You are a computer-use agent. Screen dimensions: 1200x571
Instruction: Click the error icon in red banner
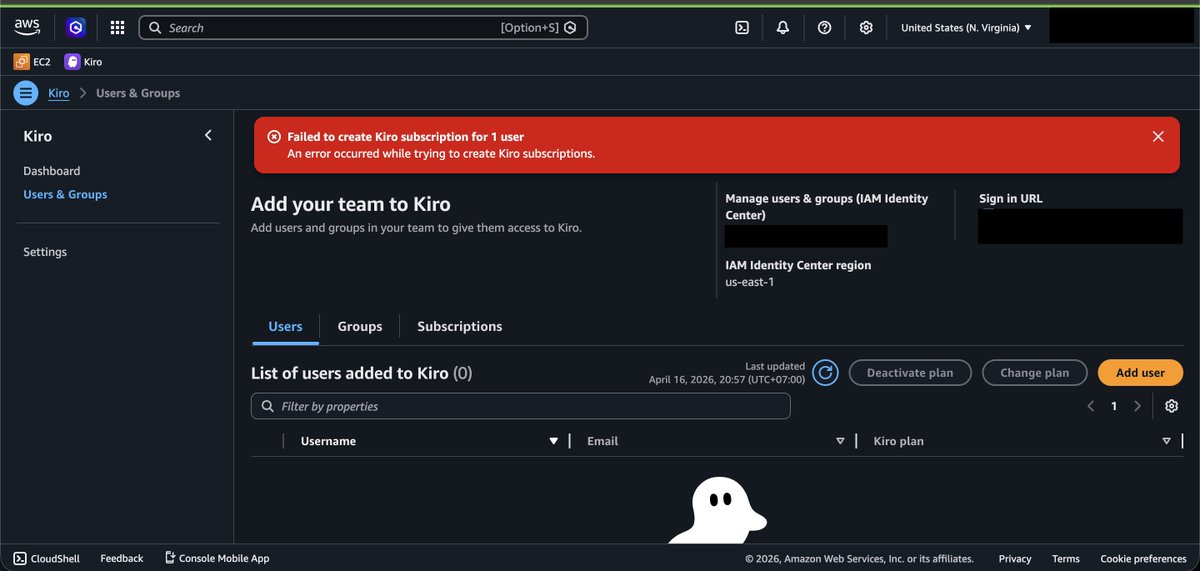coord(274,137)
